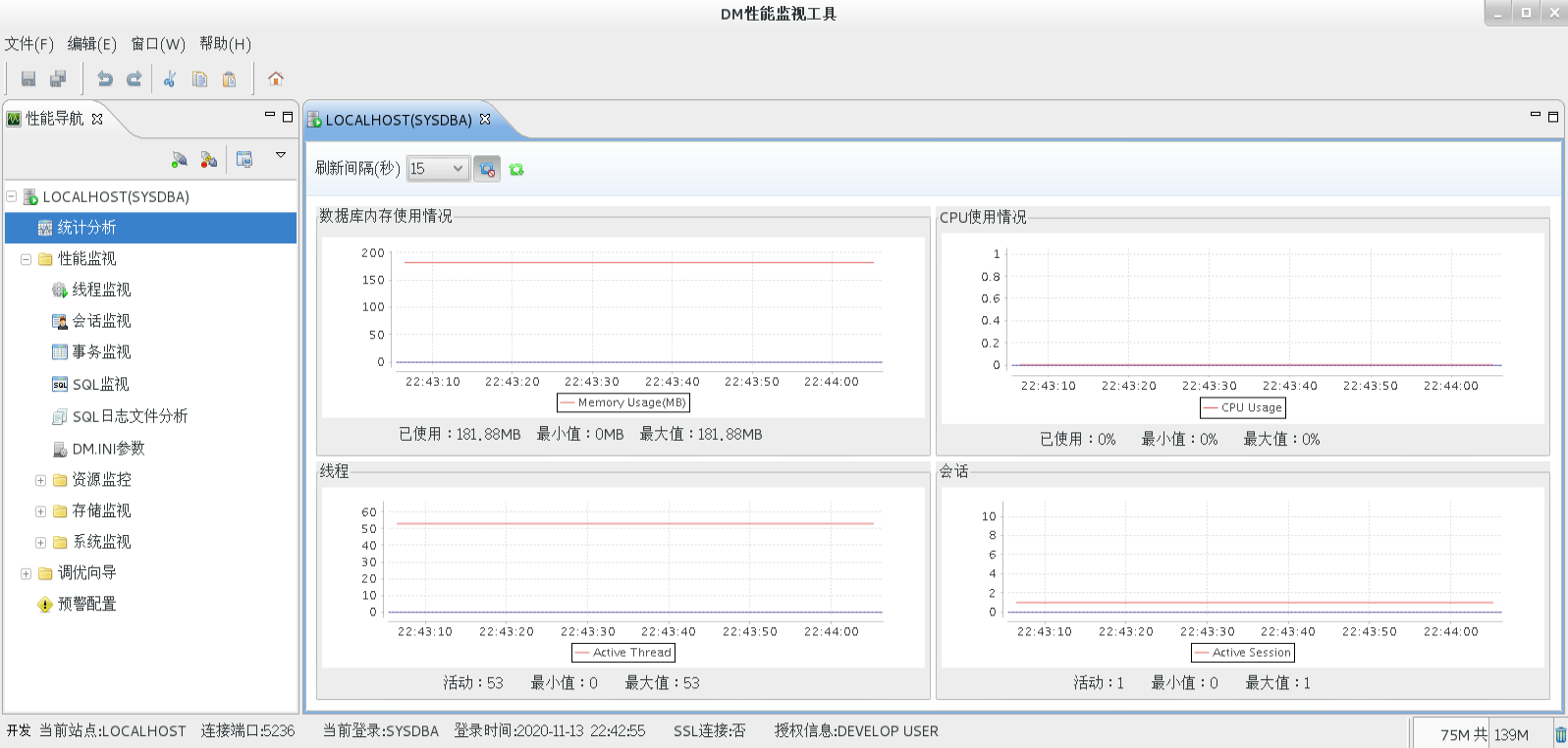The width and height of the screenshot is (1568, 748).
Task: Open 事务监视 in the tree
Action: click(x=101, y=351)
